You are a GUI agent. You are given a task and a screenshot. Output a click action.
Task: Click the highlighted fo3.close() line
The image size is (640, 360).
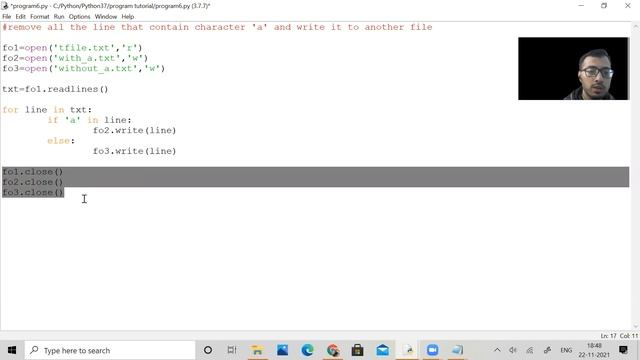33,192
